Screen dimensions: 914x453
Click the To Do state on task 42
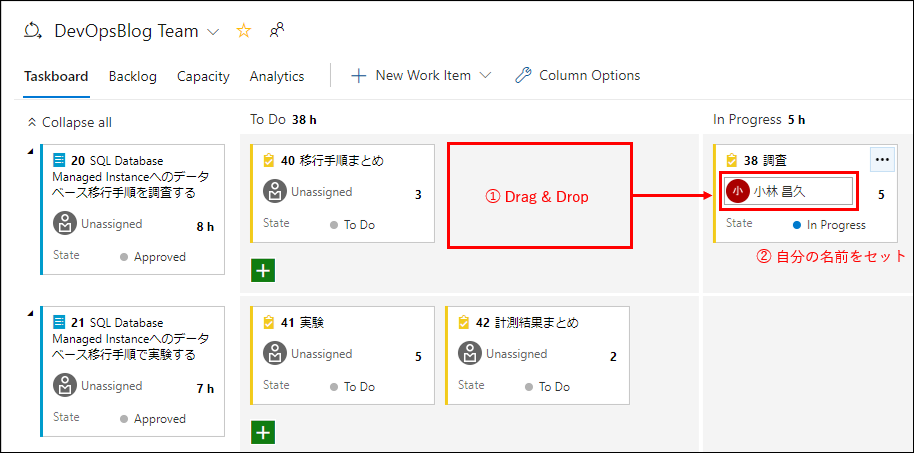pyautogui.click(x=547, y=387)
